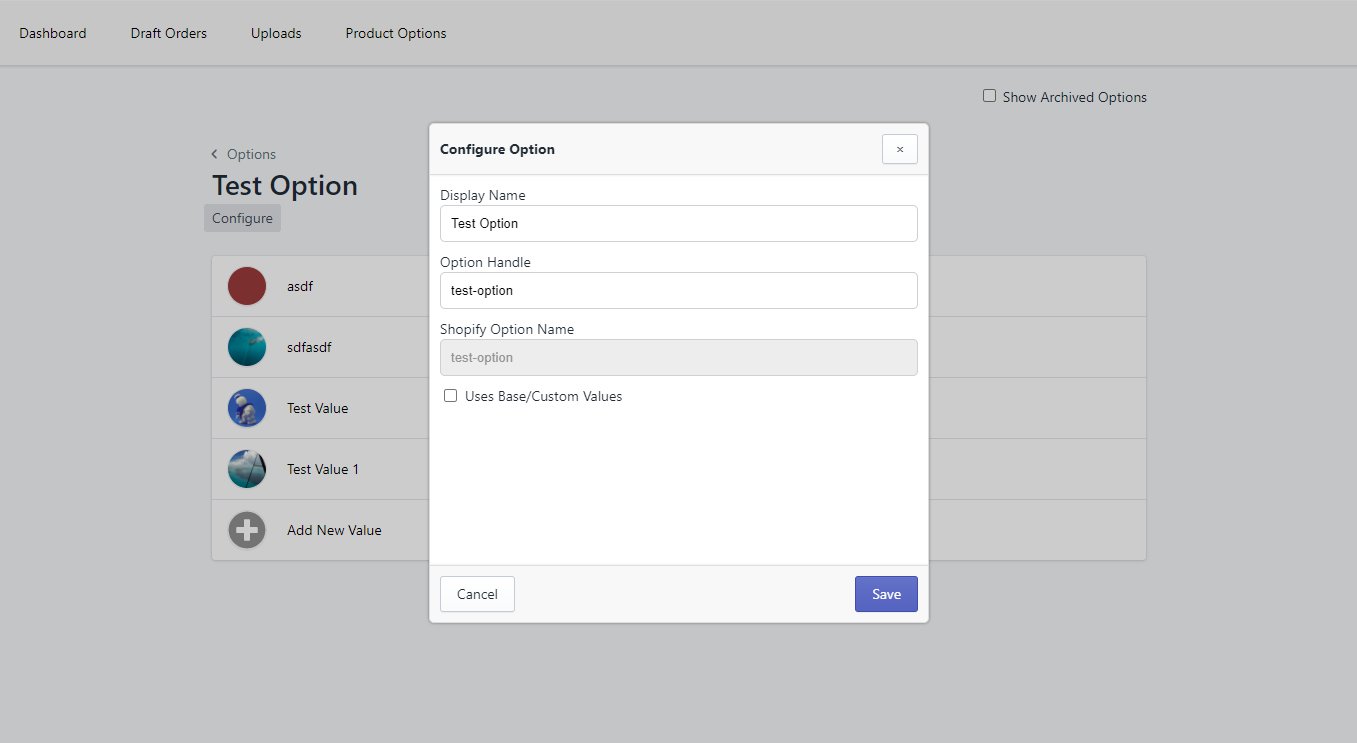The width and height of the screenshot is (1357, 743).
Task: Click the Add New Value plus icon
Action: coord(247,530)
